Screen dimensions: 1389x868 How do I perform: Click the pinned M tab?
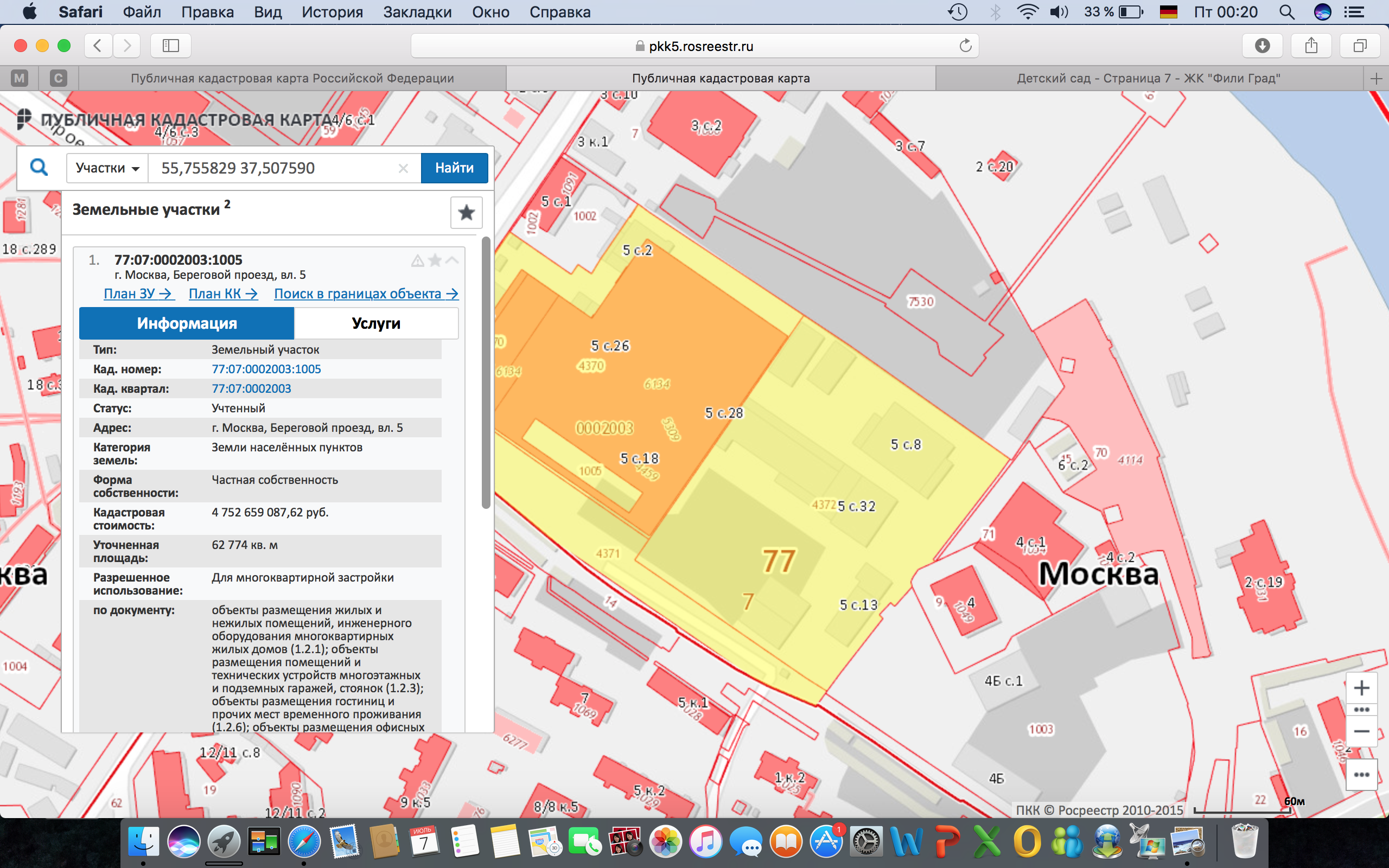[20, 78]
